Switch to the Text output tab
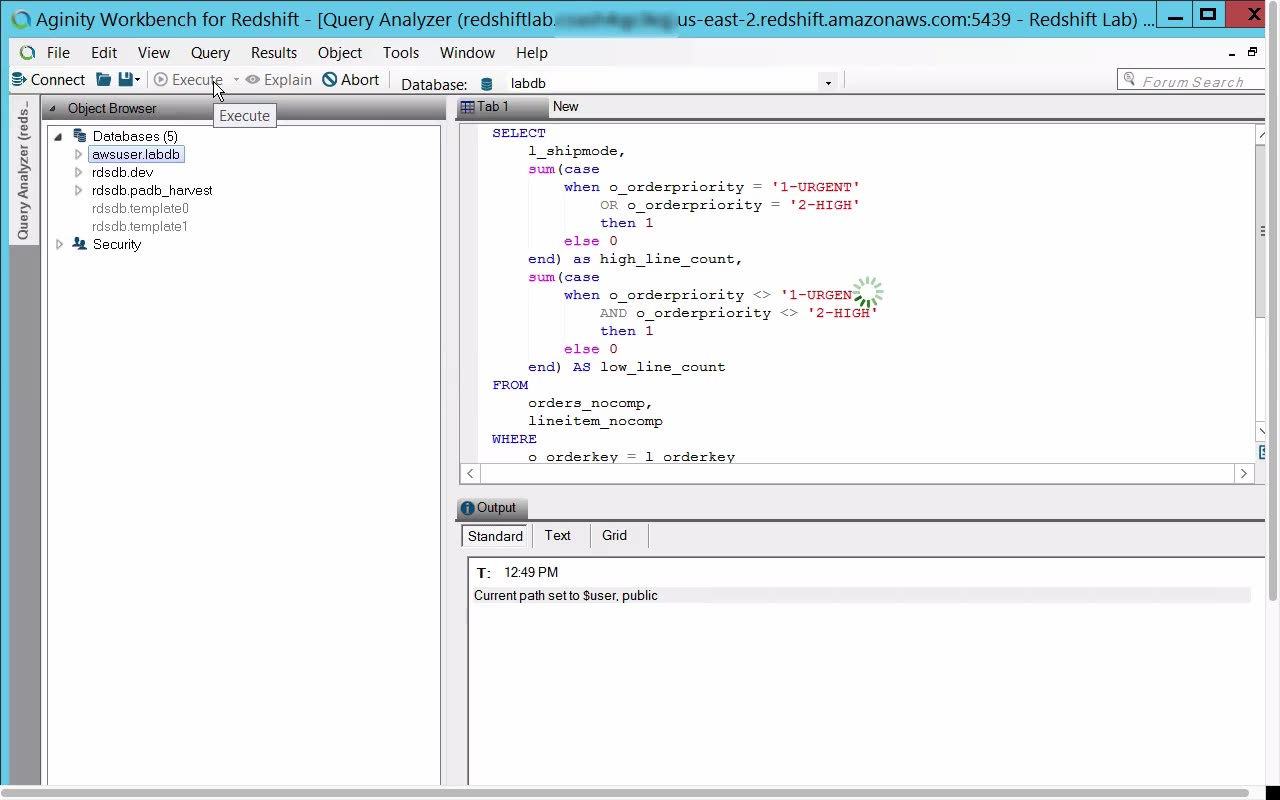This screenshot has height=800, width=1280. (x=557, y=536)
